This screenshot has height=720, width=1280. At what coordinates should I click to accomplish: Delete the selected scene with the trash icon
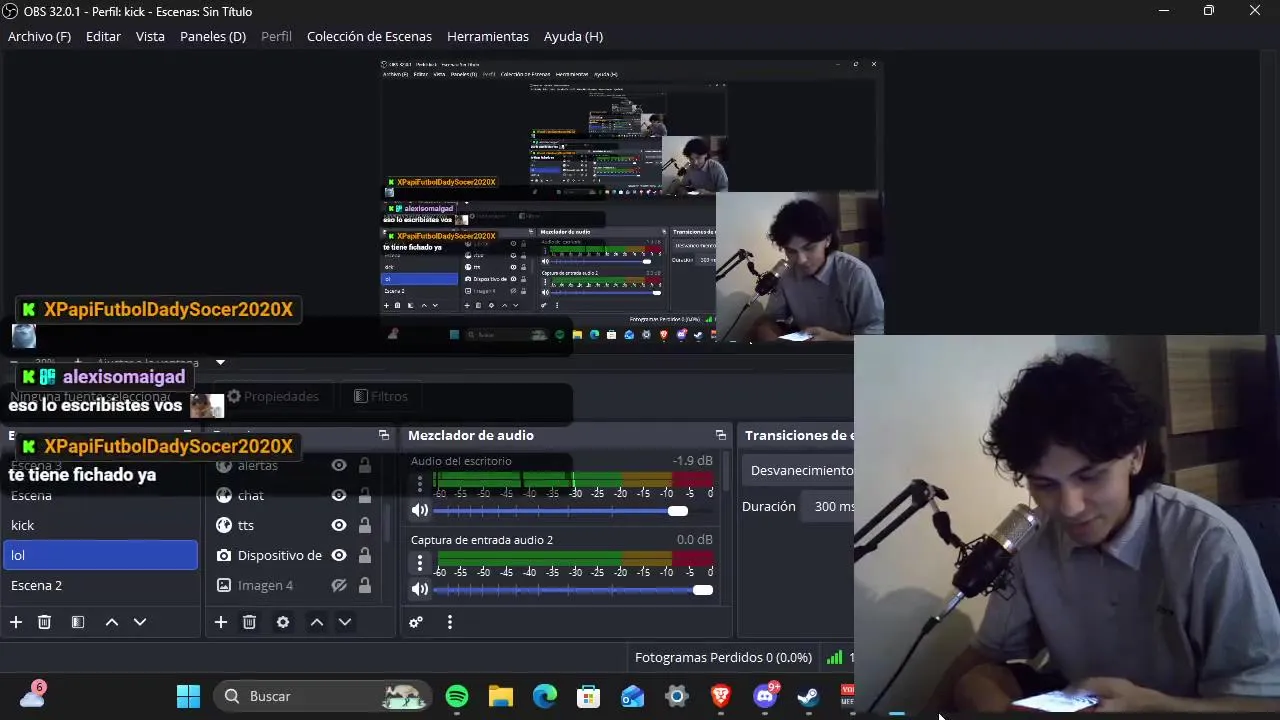[x=44, y=622]
